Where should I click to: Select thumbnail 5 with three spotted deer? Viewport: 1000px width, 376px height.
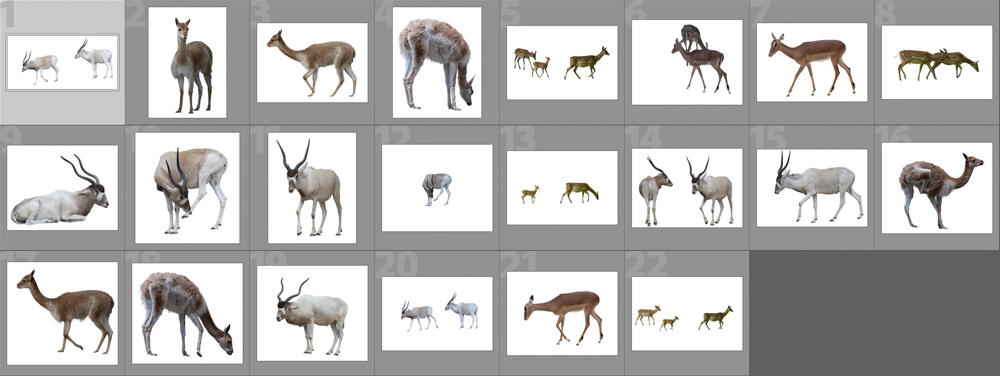(562, 62)
